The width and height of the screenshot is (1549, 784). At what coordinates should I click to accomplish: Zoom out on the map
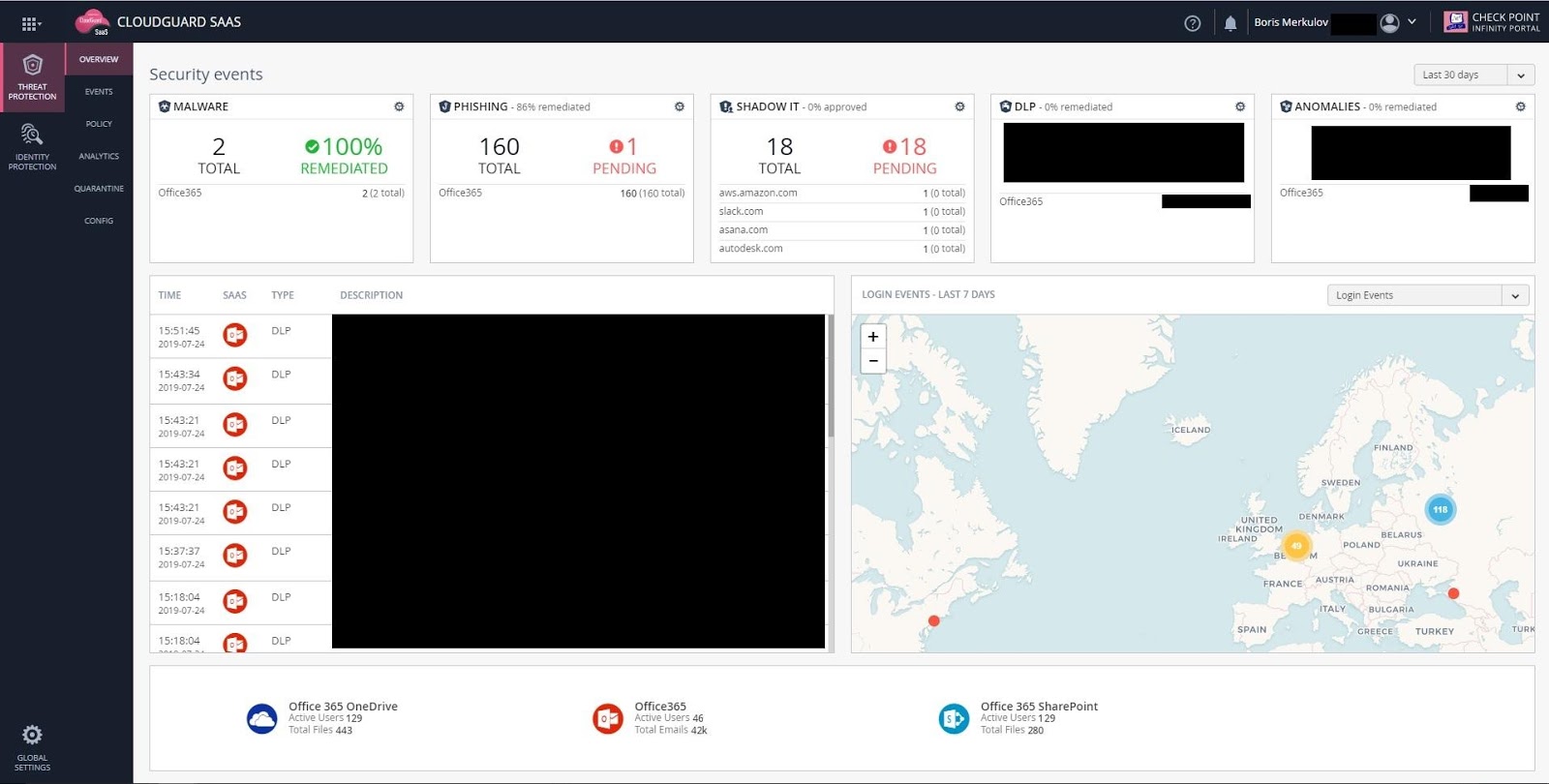pos(873,361)
